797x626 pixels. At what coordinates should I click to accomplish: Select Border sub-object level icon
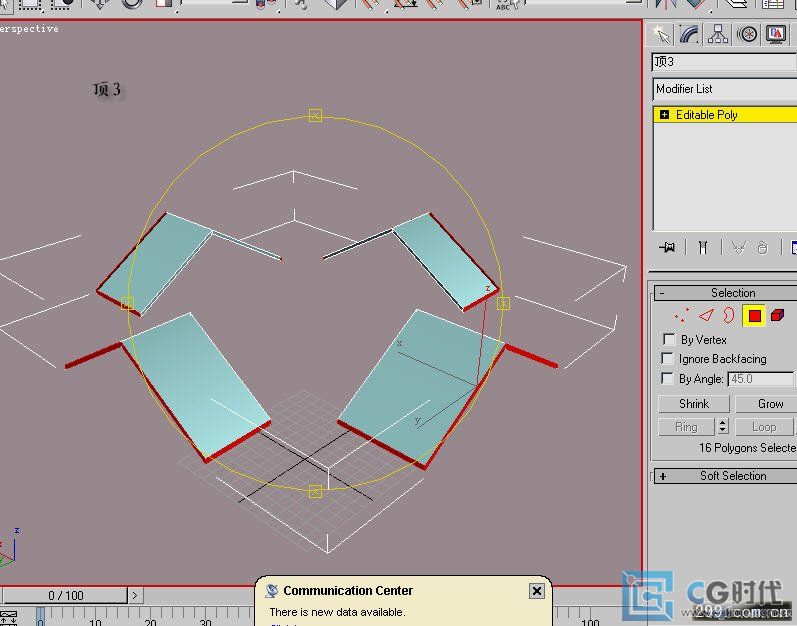729,316
